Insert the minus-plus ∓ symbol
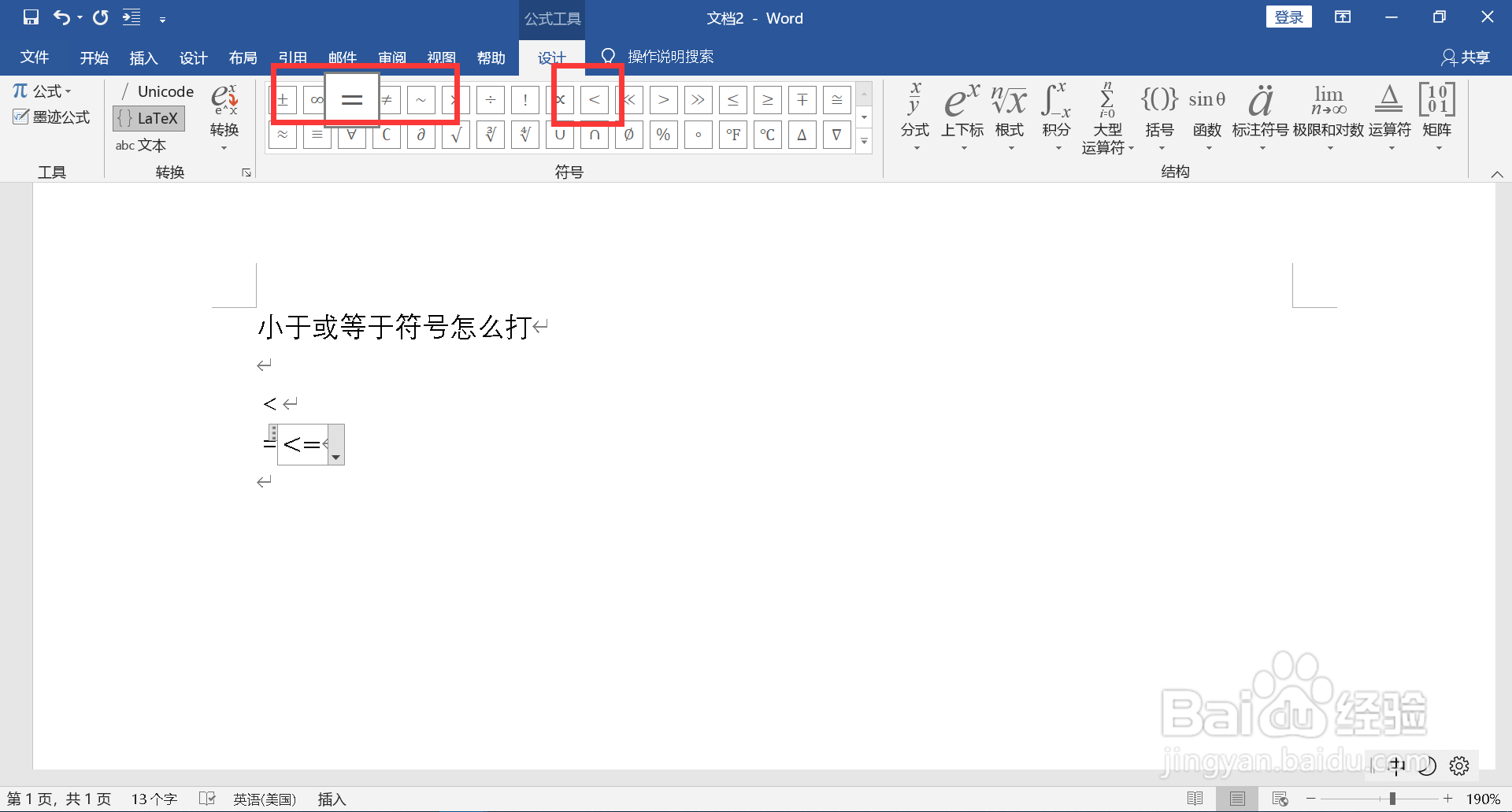This screenshot has height=812, width=1512. pos(802,100)
